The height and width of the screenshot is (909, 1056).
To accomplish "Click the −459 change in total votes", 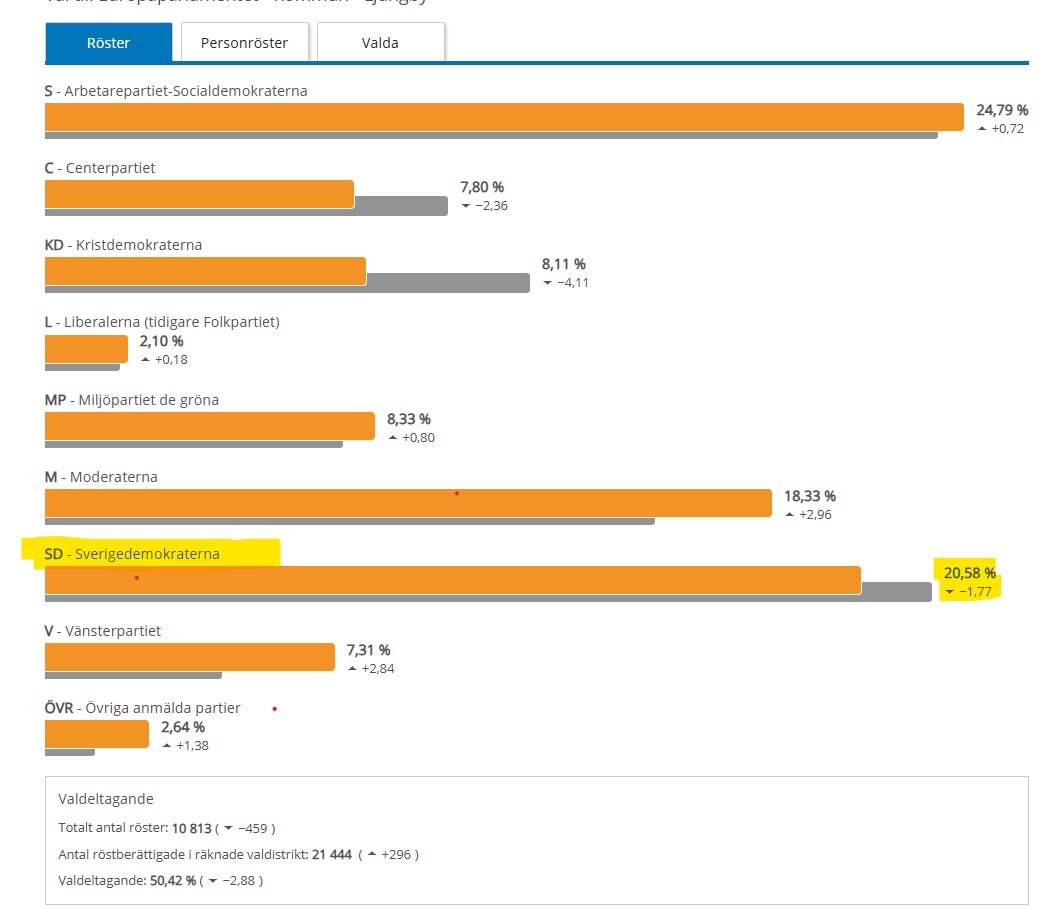I will point(253,828).
